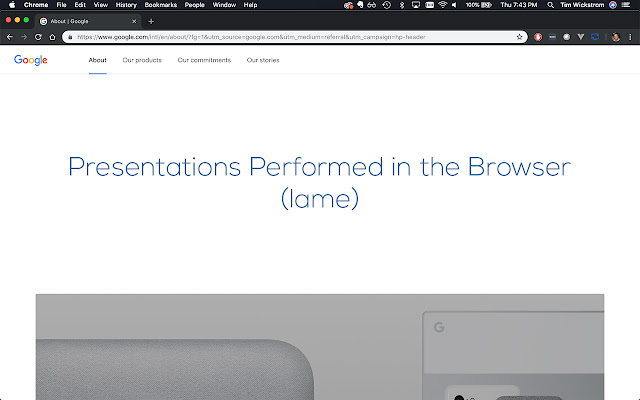The height and width of the screenshot is (400, 640).
Task: Click the Bluetooth menu bar icon
Action: tap(402, 5)
